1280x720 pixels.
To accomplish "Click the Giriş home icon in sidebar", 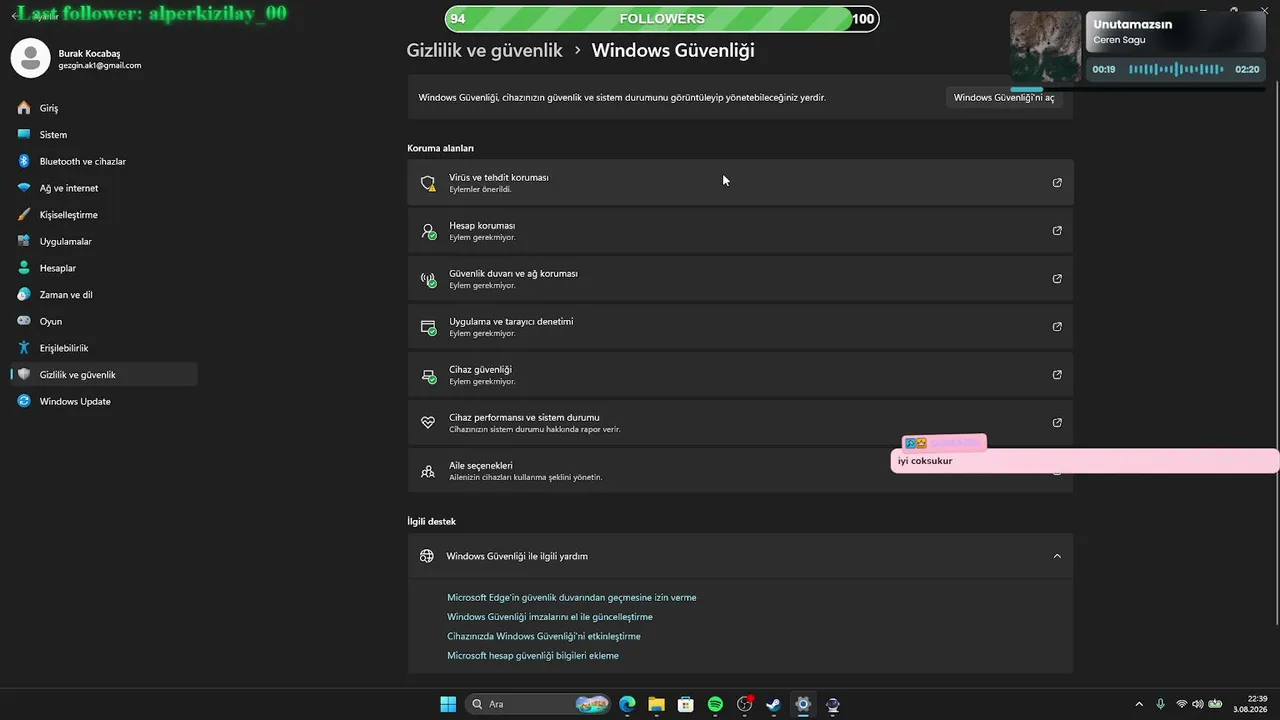I will [x=24, y=108].
